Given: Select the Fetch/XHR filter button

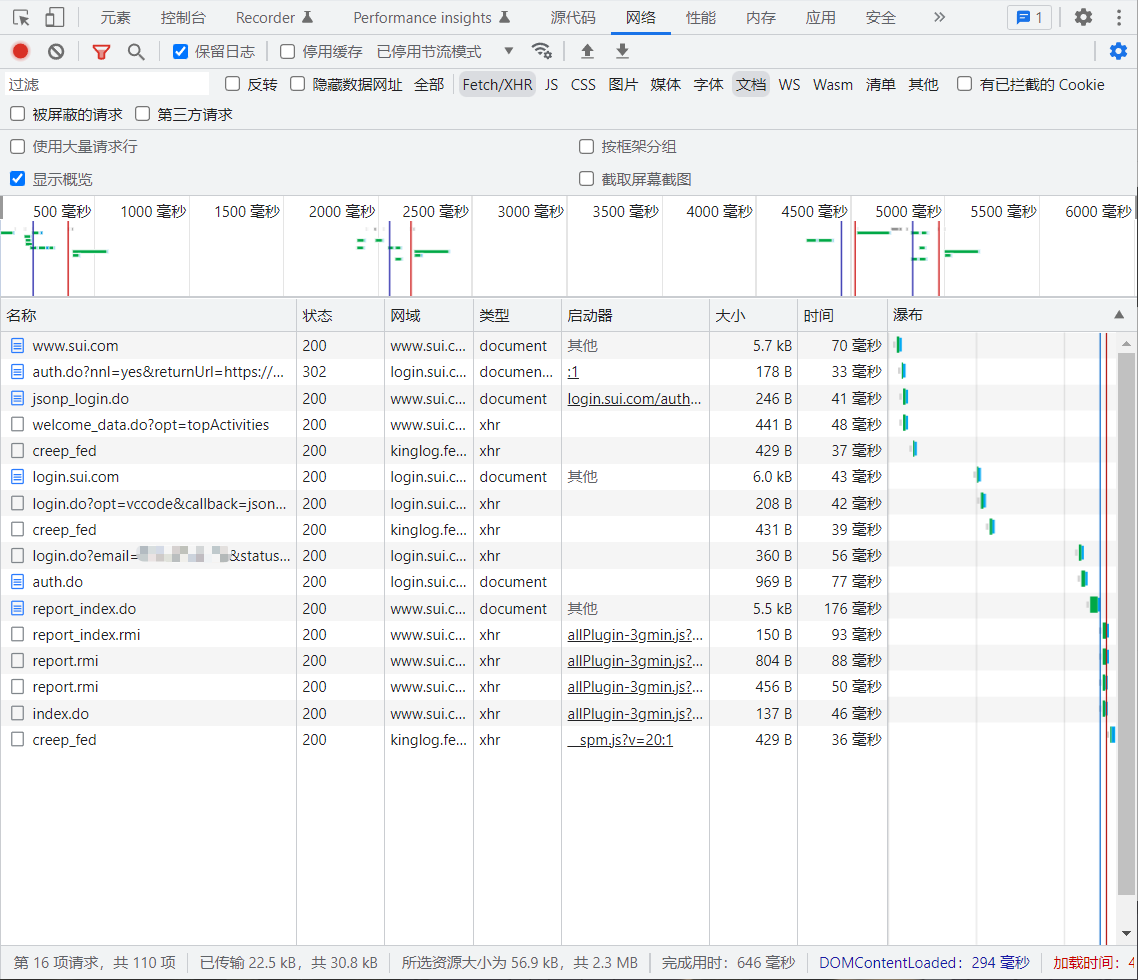Looking at the screenshot, I should coord(497,85).
